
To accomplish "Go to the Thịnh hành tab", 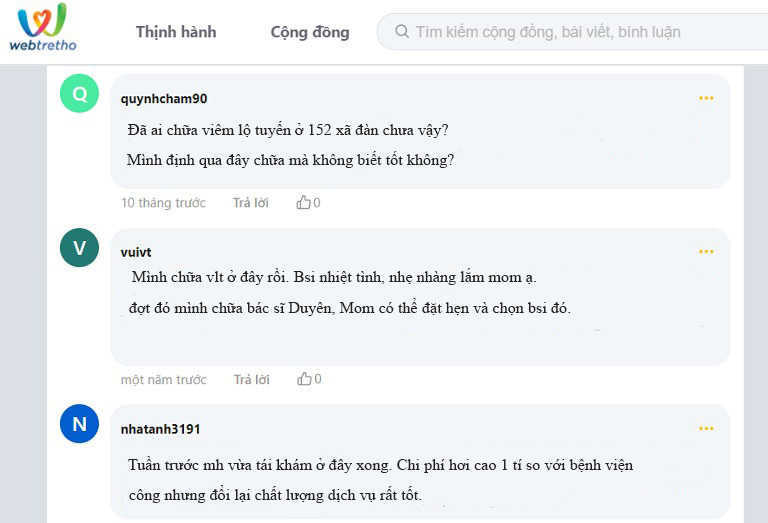I will (x=176, y=32).
